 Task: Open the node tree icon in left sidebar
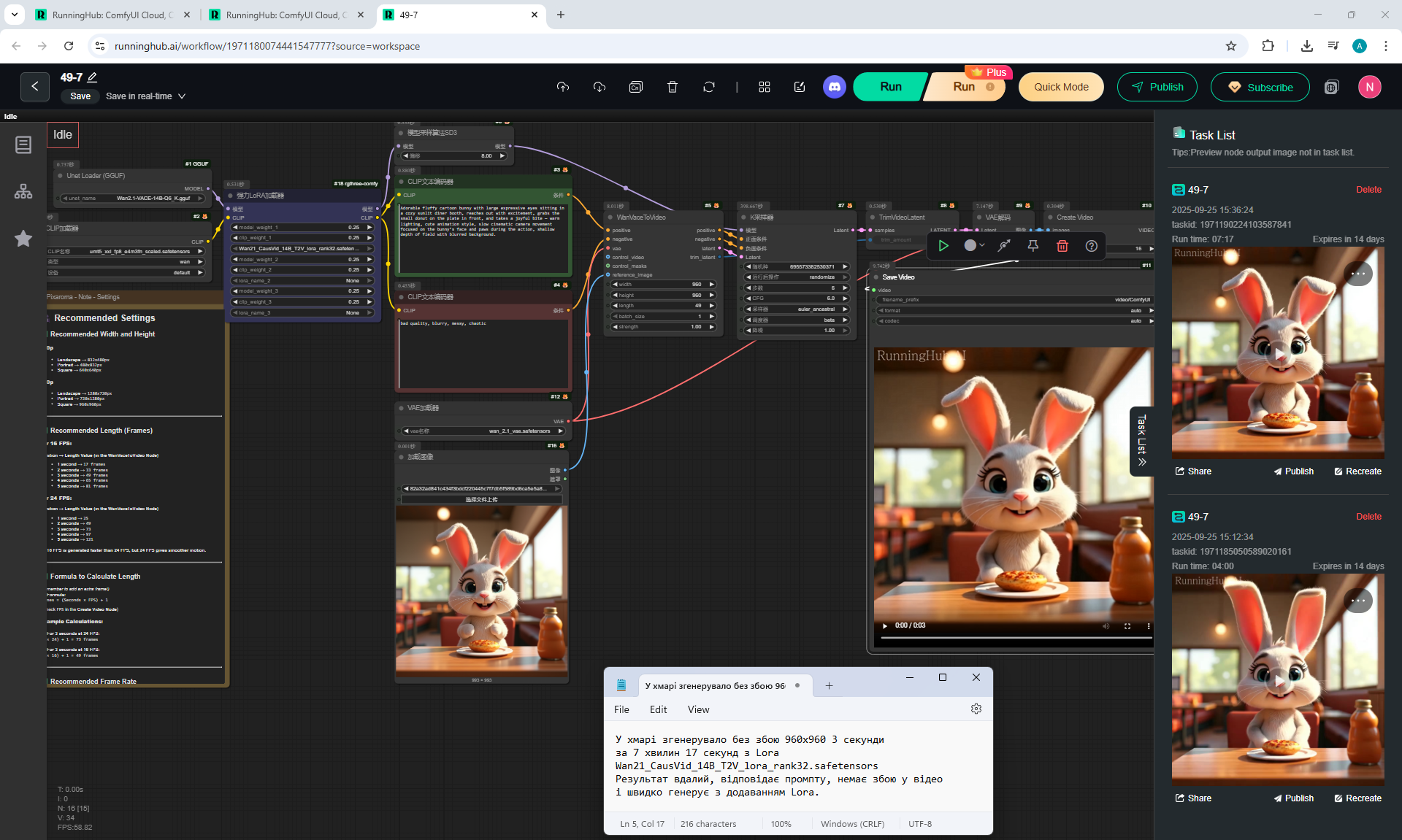23,191
